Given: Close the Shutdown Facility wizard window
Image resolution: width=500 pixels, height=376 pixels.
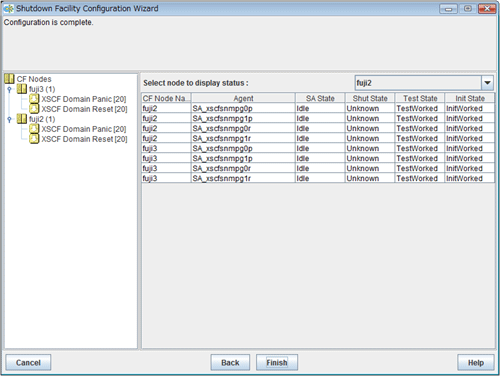Looking at the screenshot, I should [x=487, y=9].
